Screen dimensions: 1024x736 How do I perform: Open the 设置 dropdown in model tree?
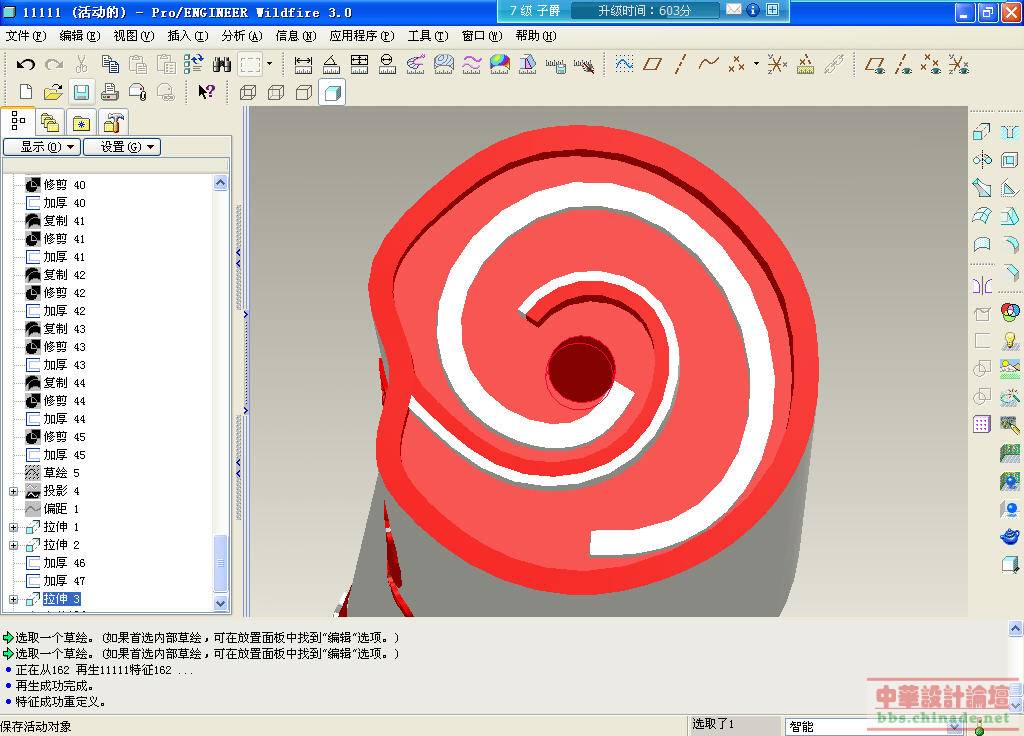122,147
